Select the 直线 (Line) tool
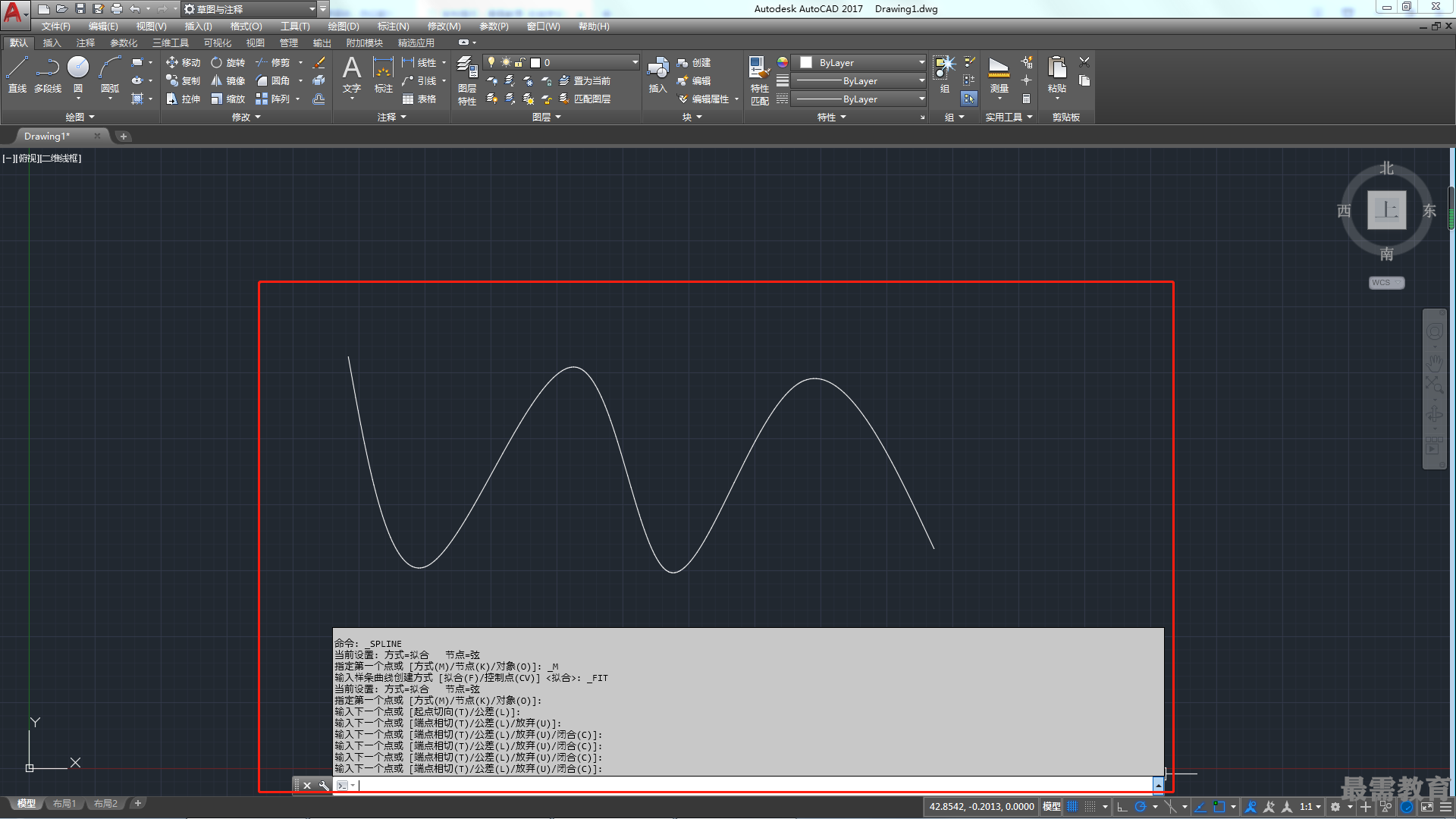Viewport: 1456px width, 819px height. coord(17,74)
